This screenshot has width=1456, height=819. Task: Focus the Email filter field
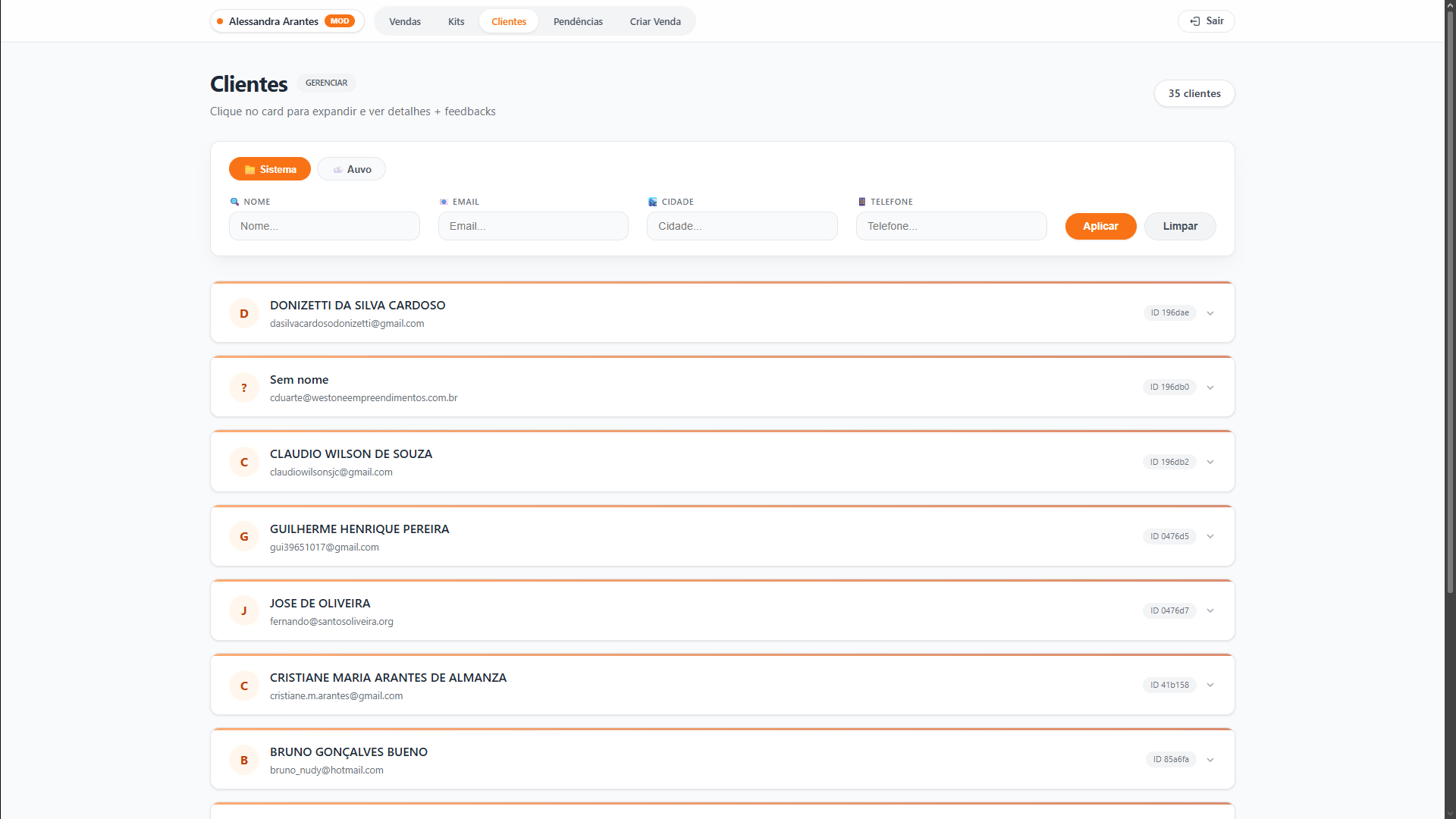(533, 226)
